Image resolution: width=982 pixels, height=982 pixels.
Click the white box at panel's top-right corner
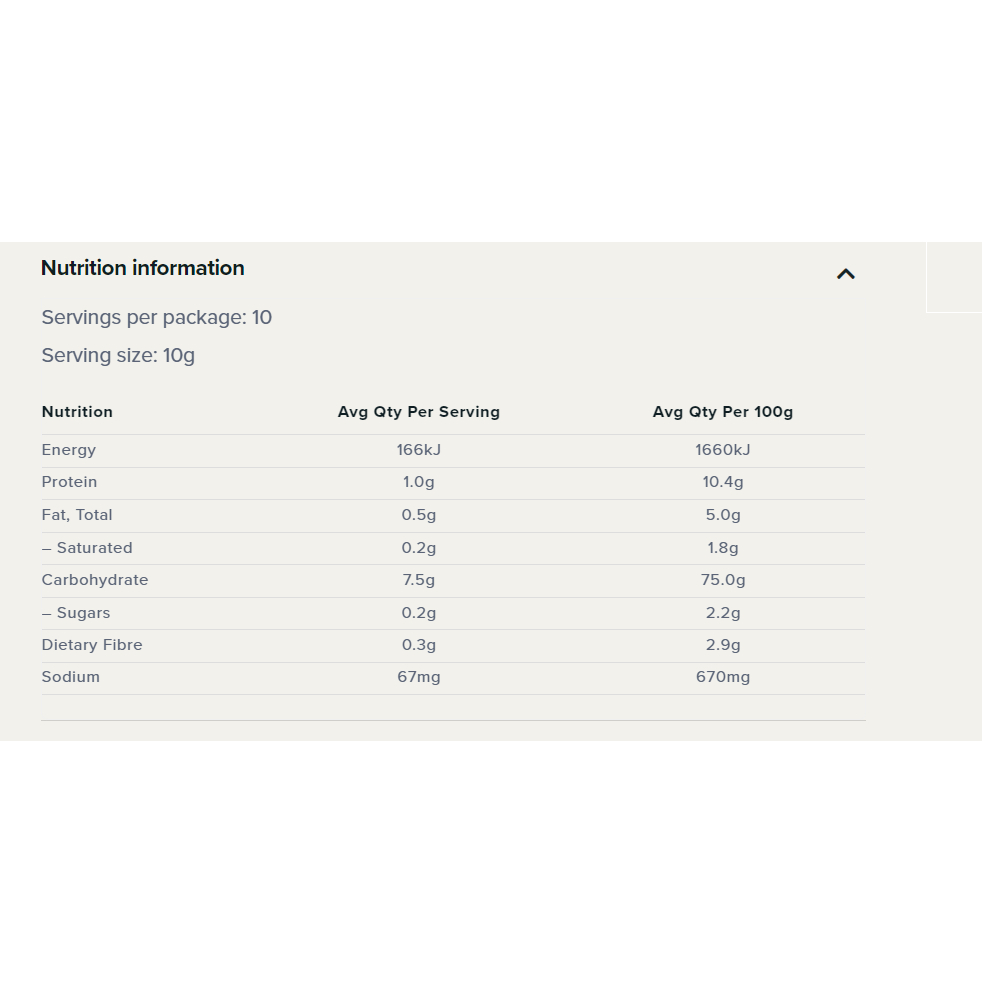pos(954,277)
